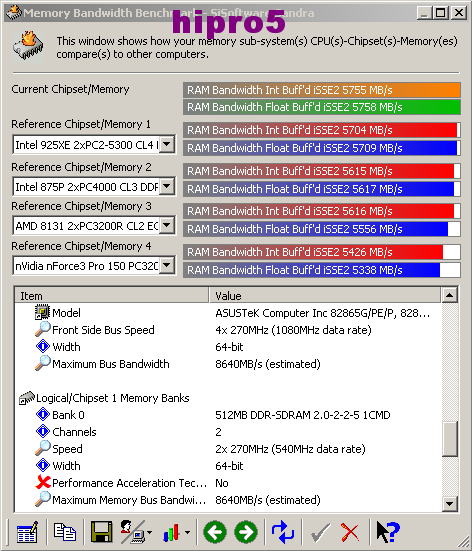This screenshot has width=472, height=551.
Task: Copy results using the copy icon
Action: point(65,532)
